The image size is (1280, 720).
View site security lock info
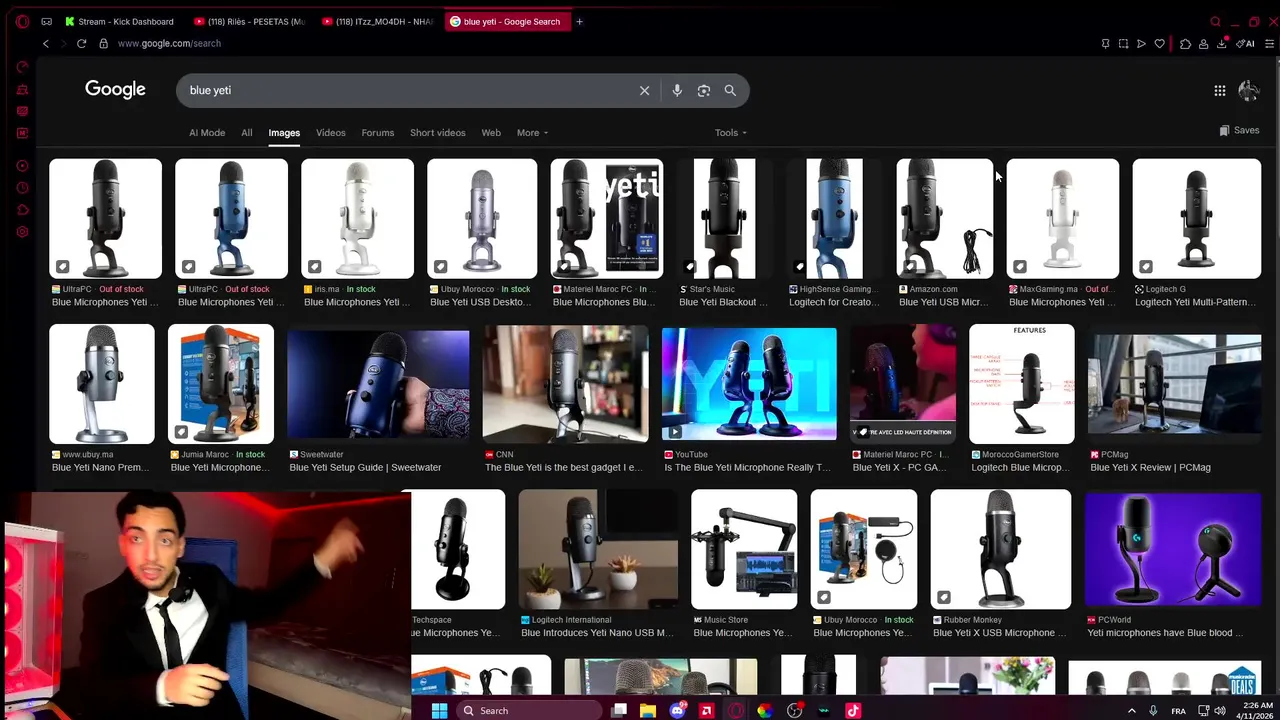tap(103, 43)
